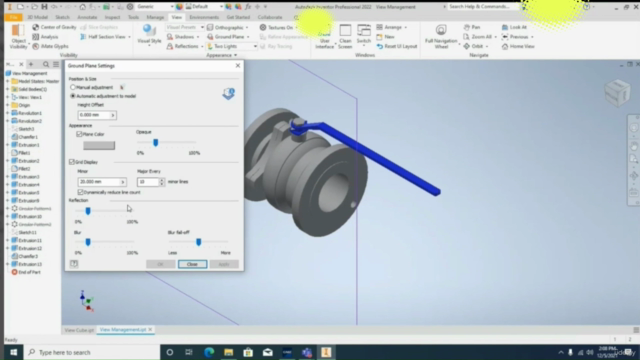
Task: Click the Previous view icon
Action: (505, 37)
